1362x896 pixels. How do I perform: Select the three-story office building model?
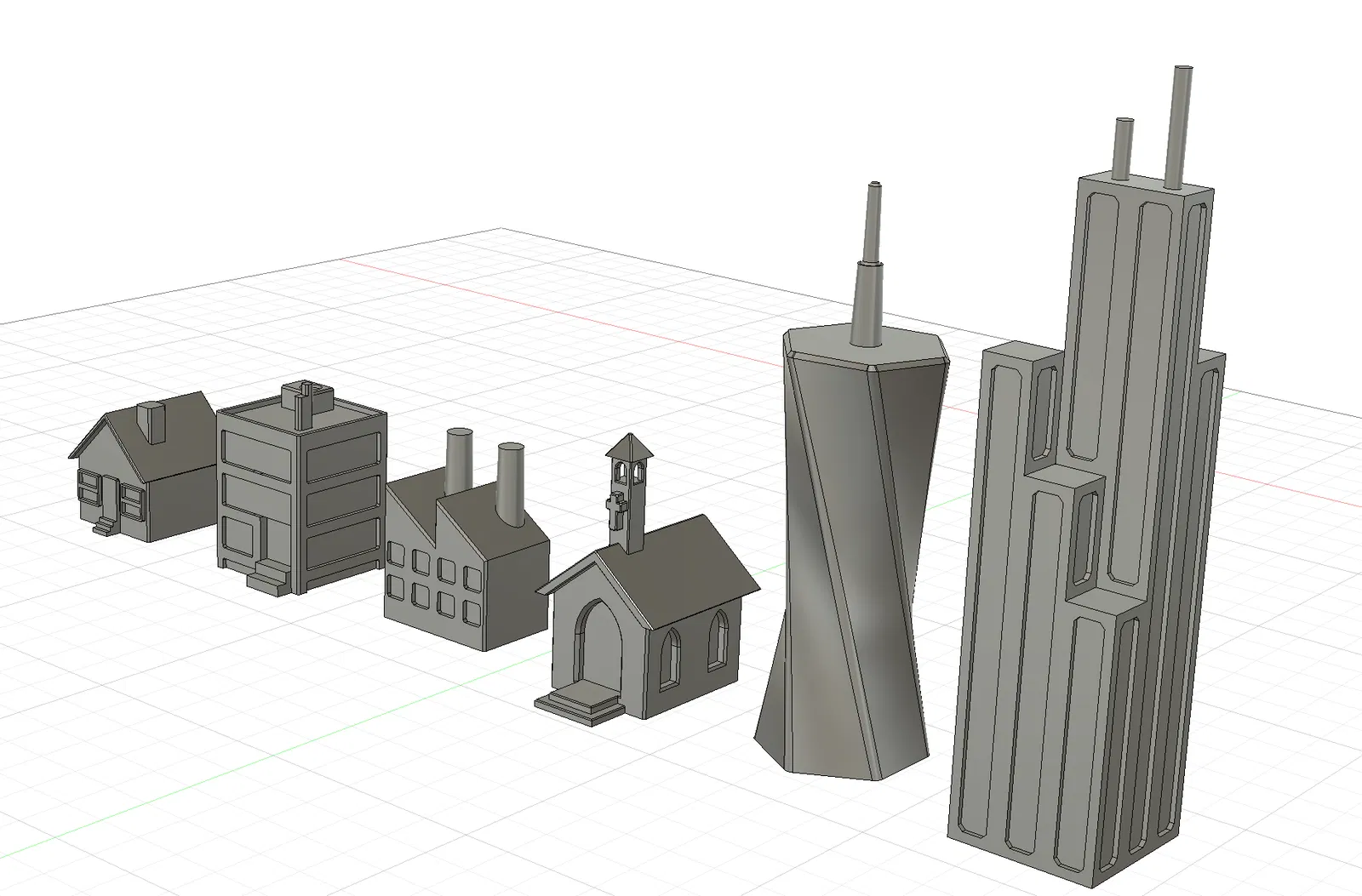(300, 487)
